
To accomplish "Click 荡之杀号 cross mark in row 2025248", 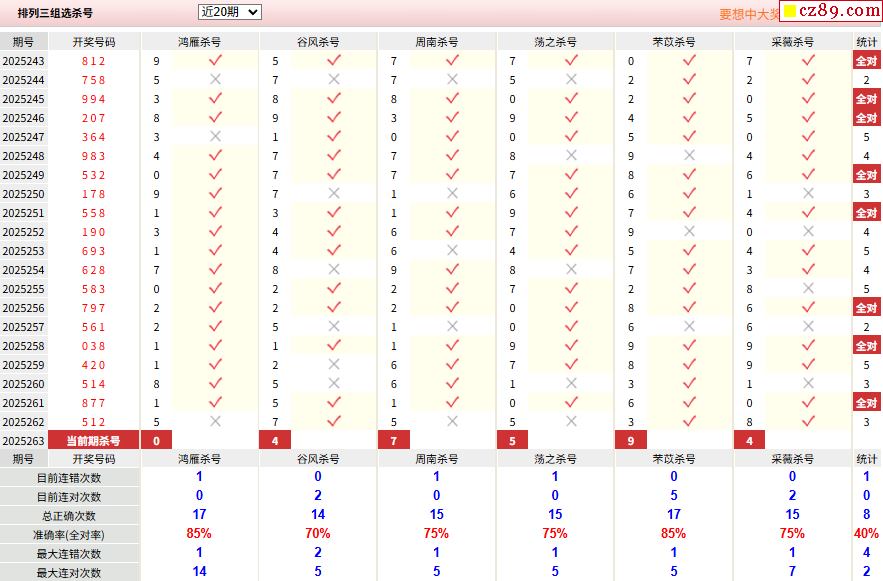I will point(571,155).
